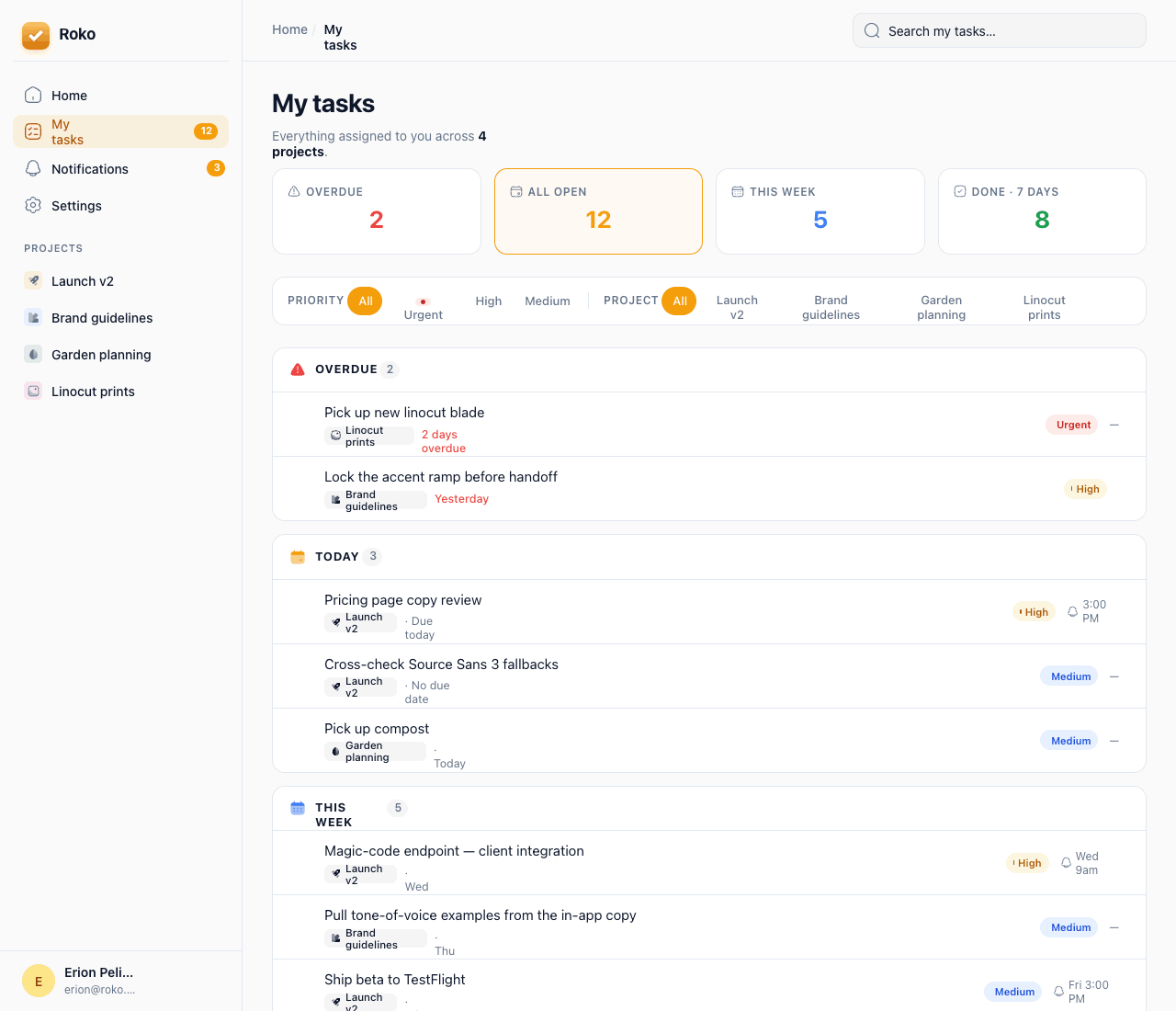The image size is (1176, 1011).
Task: Click the Notifications bell icon in sidebar
Action: [x=33, y=168]
